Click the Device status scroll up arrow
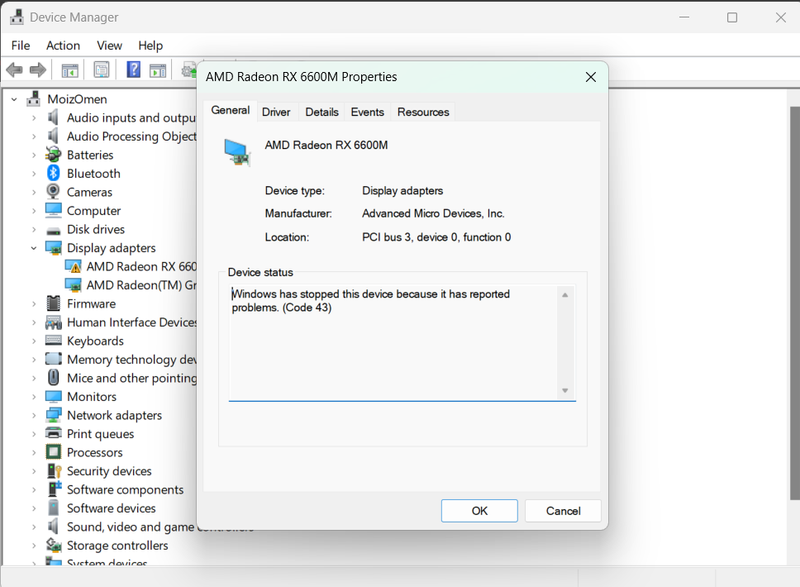 point(565,295)
